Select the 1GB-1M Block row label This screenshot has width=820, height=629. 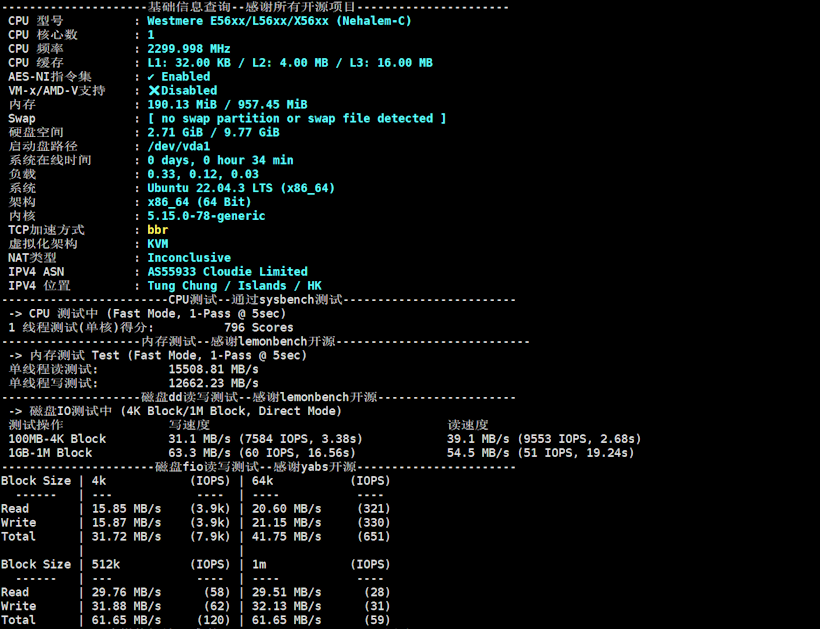tap(50, 453)
